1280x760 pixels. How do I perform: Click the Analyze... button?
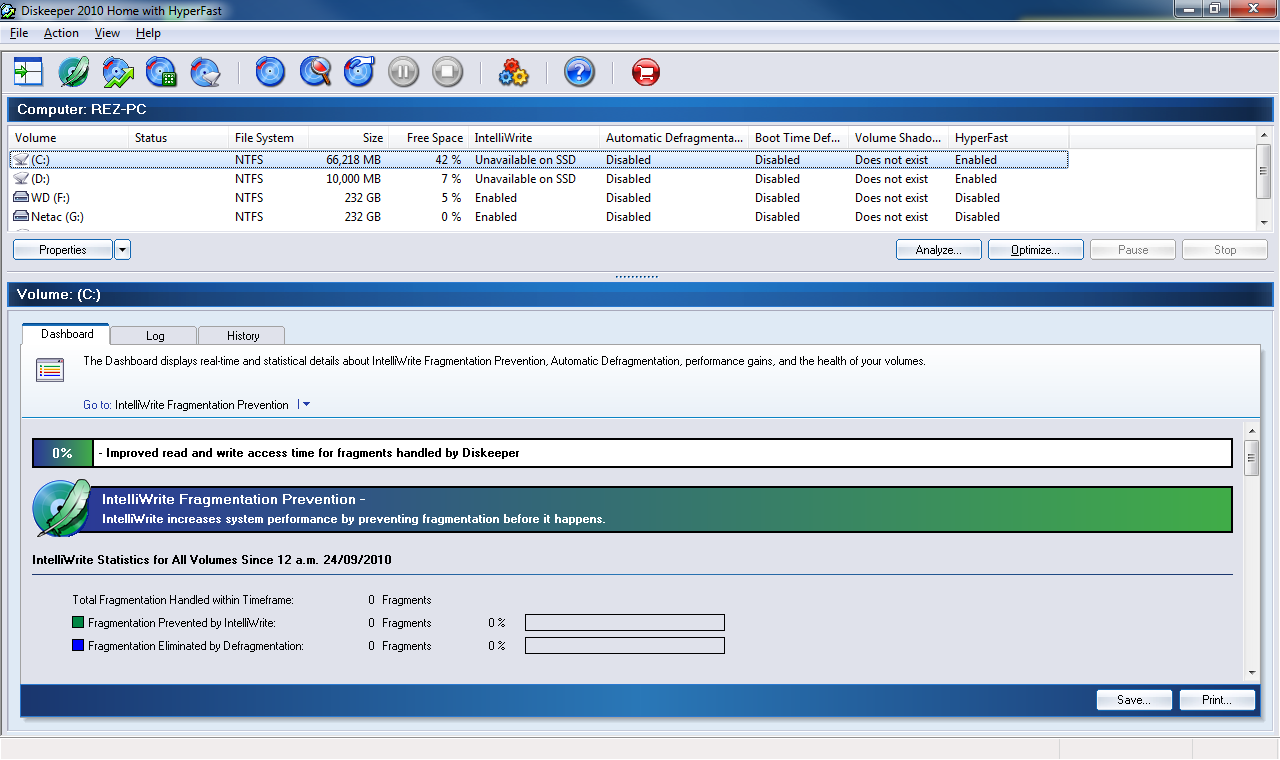click(938, 250)
